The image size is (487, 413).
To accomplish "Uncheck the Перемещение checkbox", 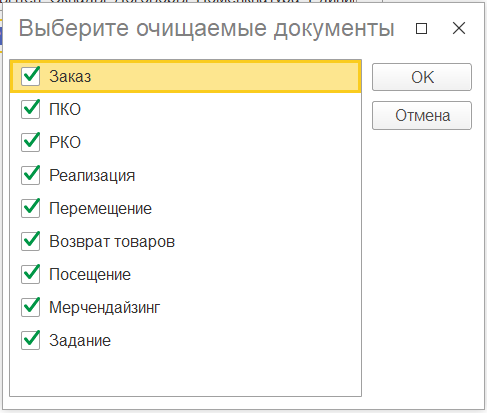I will coord(31,208).
